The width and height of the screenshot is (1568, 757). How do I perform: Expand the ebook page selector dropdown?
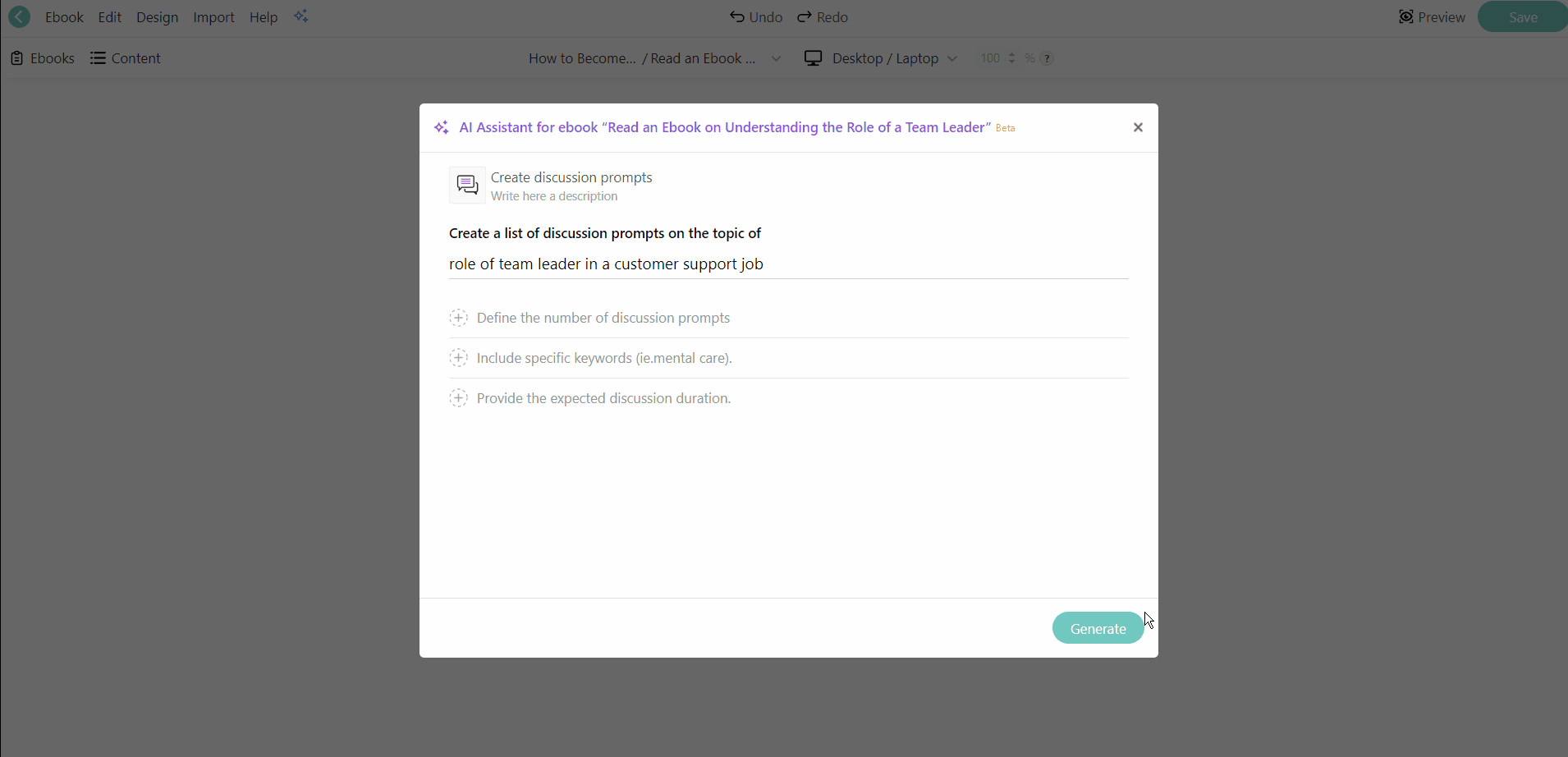pyautogui.click(x=777, y=58)
